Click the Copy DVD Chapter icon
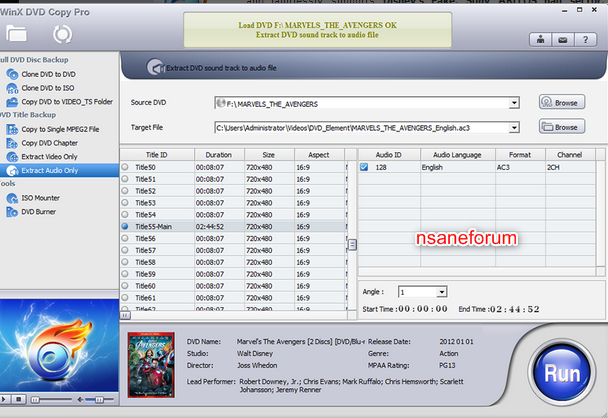 tap(12, 143)
